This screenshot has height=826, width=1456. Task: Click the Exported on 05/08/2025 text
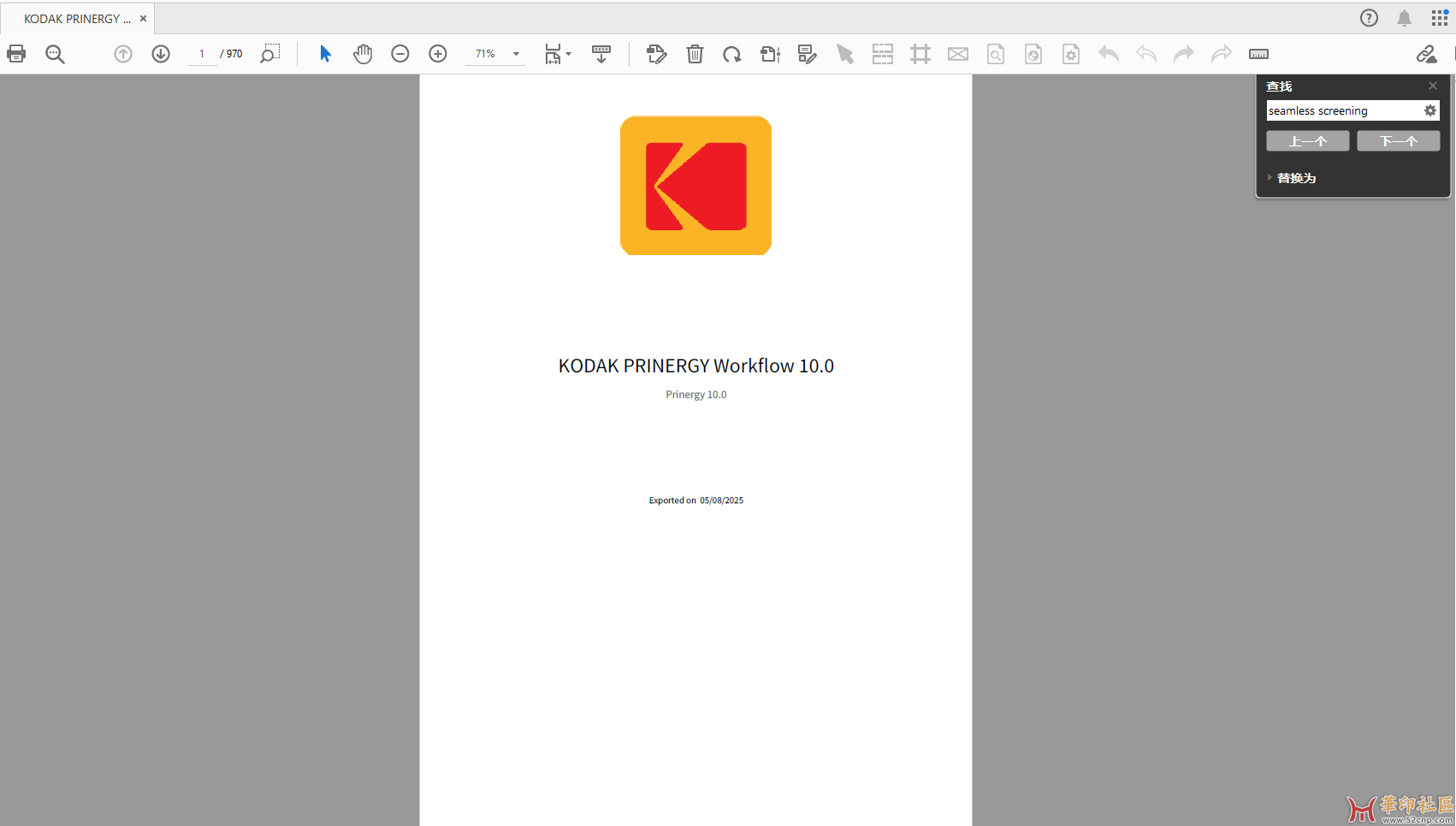click(x=696, y=501)
